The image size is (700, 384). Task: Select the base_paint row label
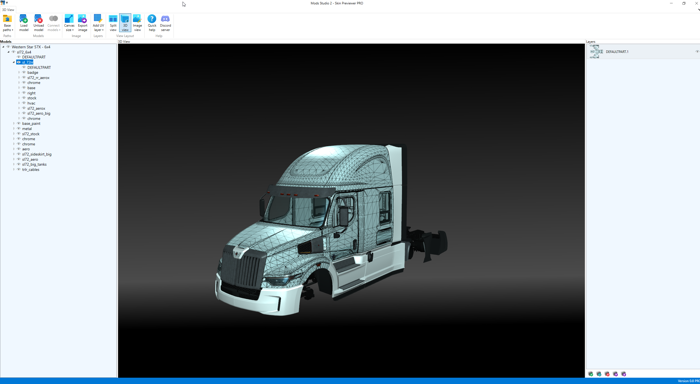point(31,124)
